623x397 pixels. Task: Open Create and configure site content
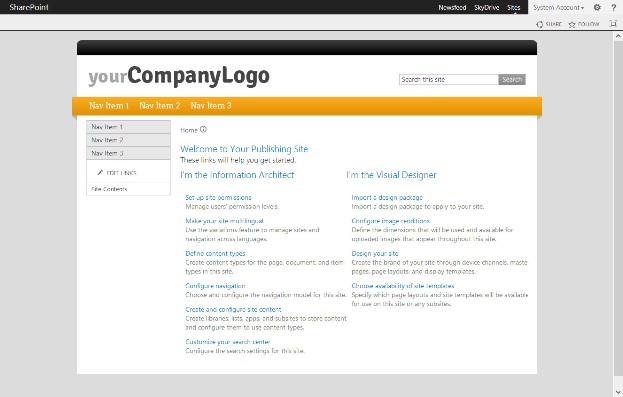pyautogui.click(x=233, y=309)
